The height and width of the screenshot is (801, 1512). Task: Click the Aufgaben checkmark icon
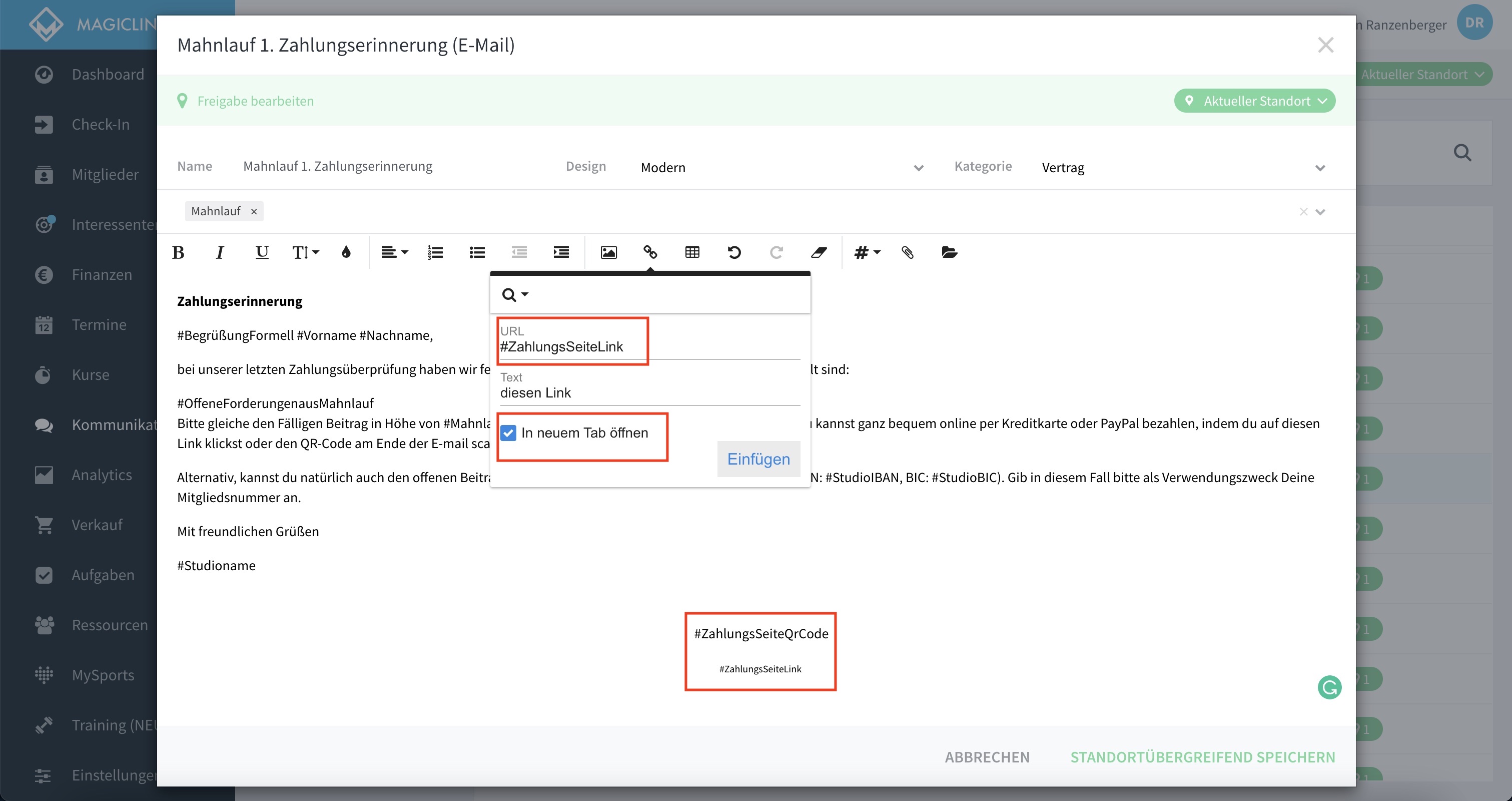[44, 575]
